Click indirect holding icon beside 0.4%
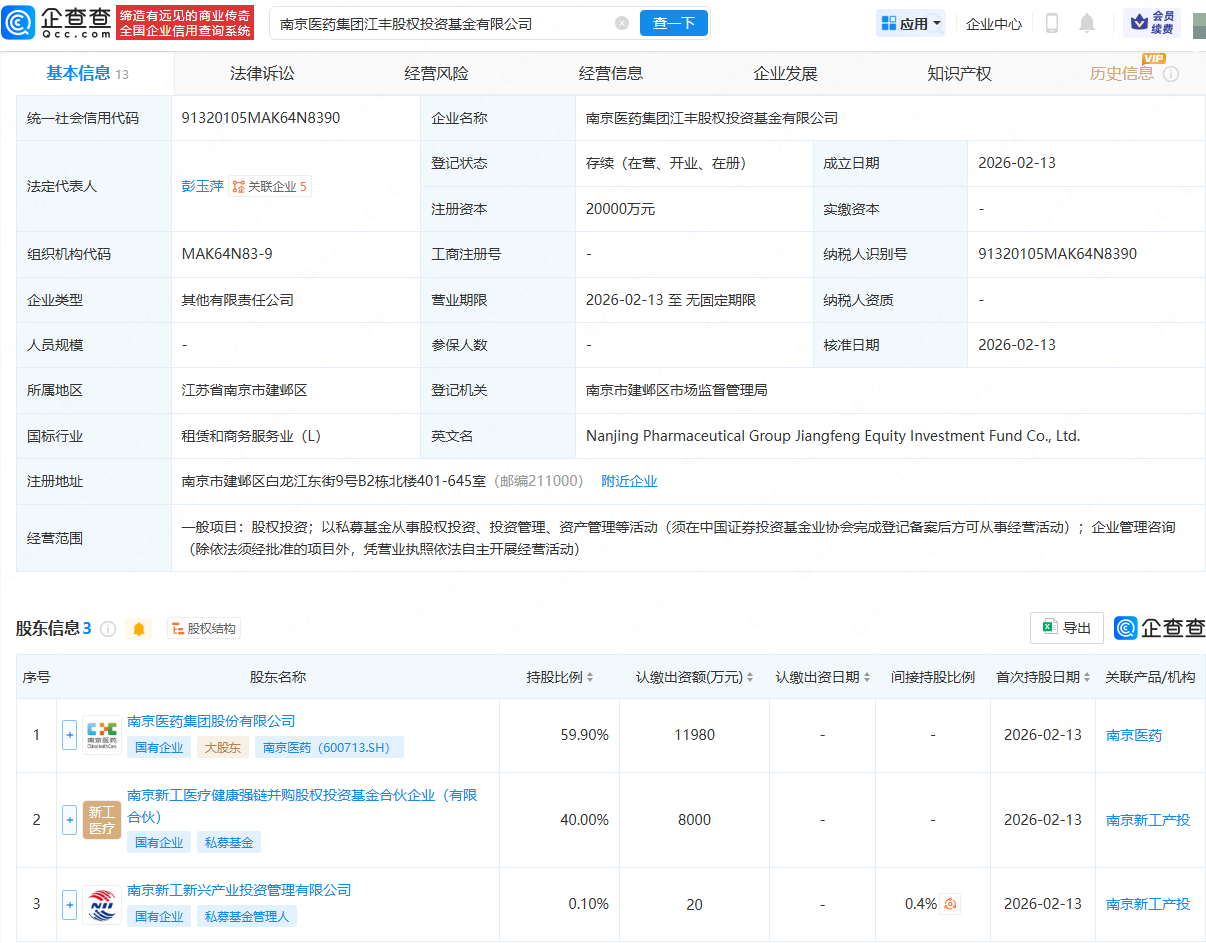 click(948, 903)
